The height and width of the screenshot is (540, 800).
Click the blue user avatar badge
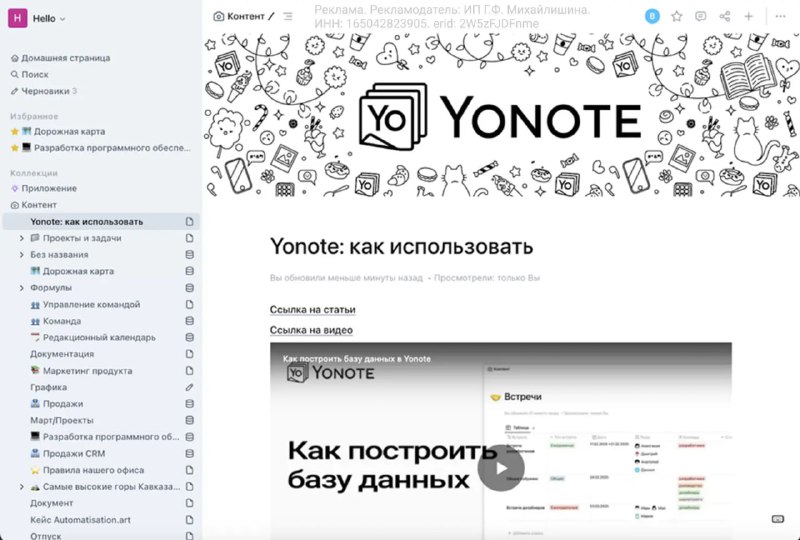click(652, 16)
